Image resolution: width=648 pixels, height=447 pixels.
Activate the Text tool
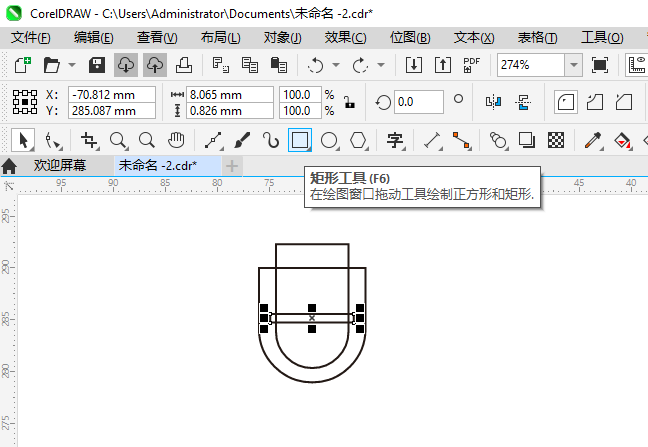pos(395,140)
